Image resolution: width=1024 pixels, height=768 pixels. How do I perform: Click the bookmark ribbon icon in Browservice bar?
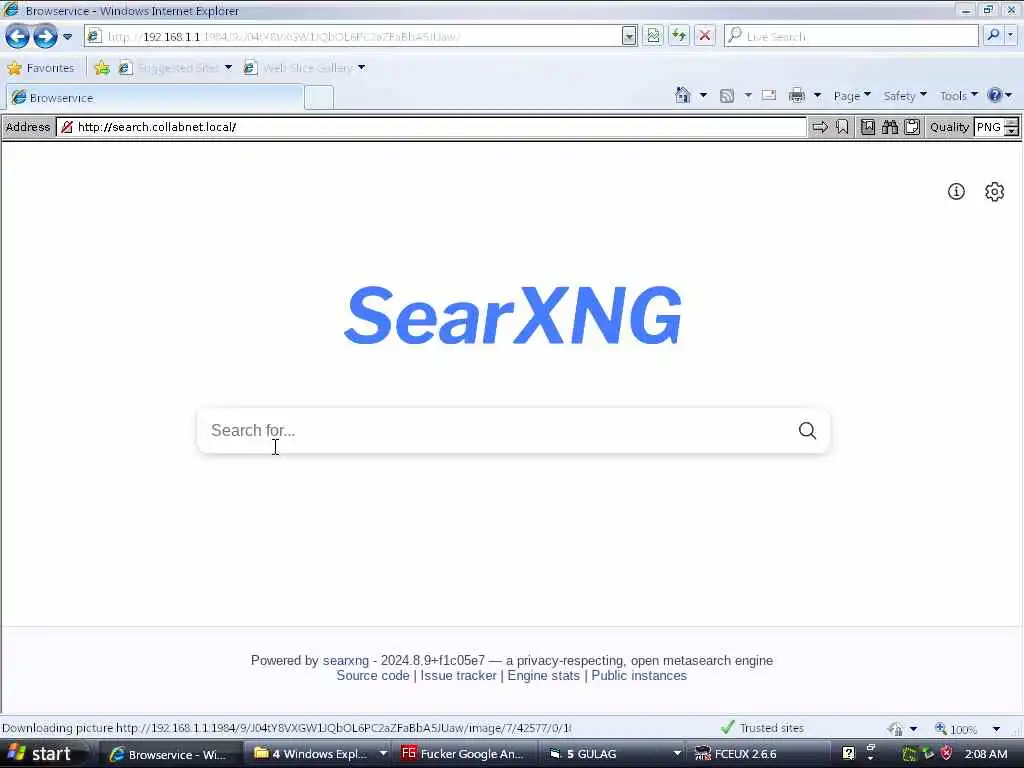click(842, 127)
